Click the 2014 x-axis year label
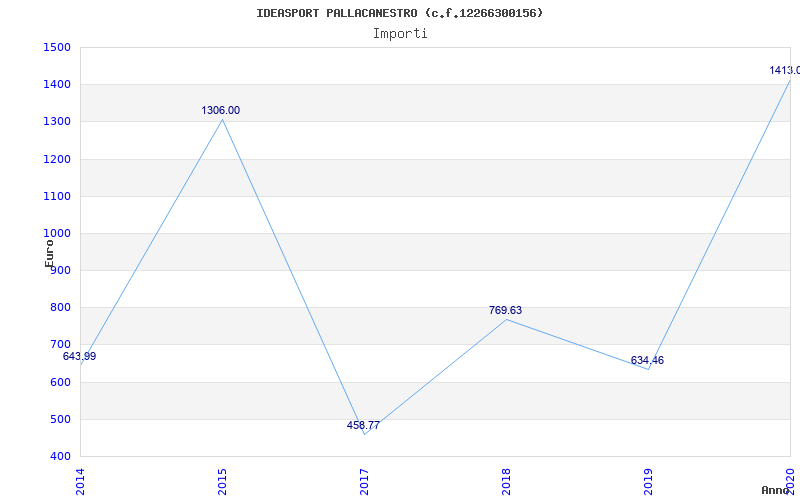800x500 pixels. pyautogui.click(x=80, y=482)
